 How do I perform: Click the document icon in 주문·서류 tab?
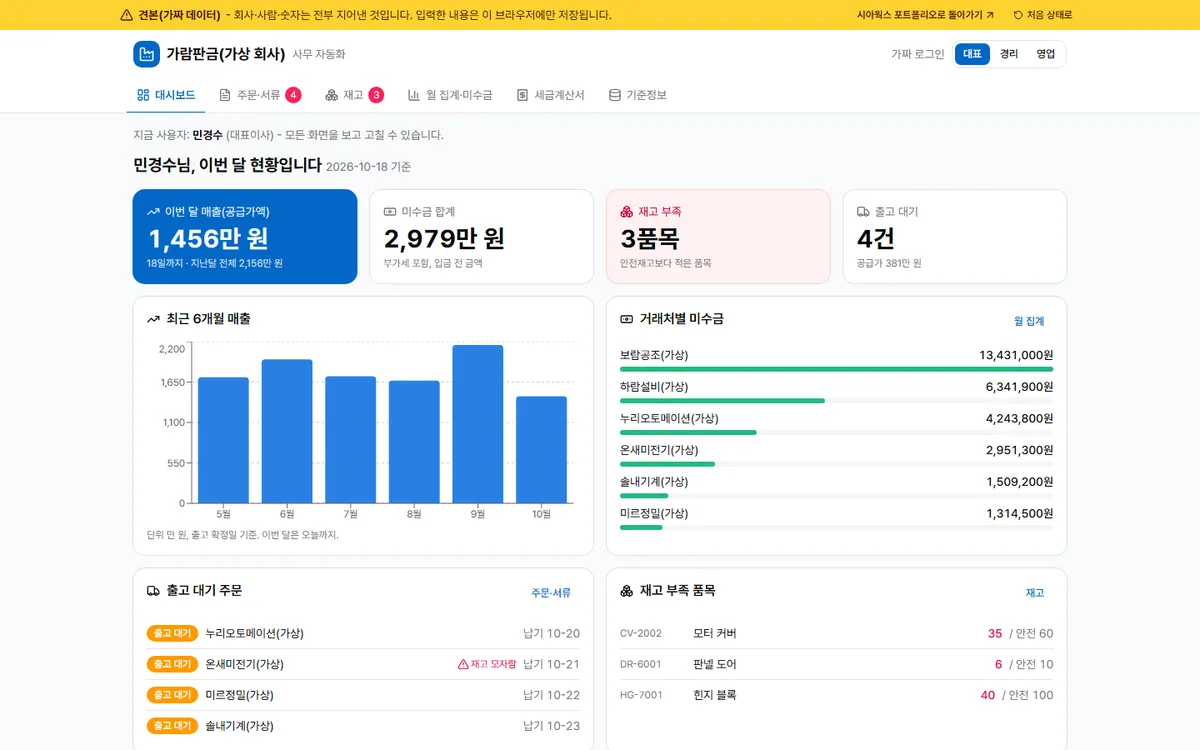point(225,95)
